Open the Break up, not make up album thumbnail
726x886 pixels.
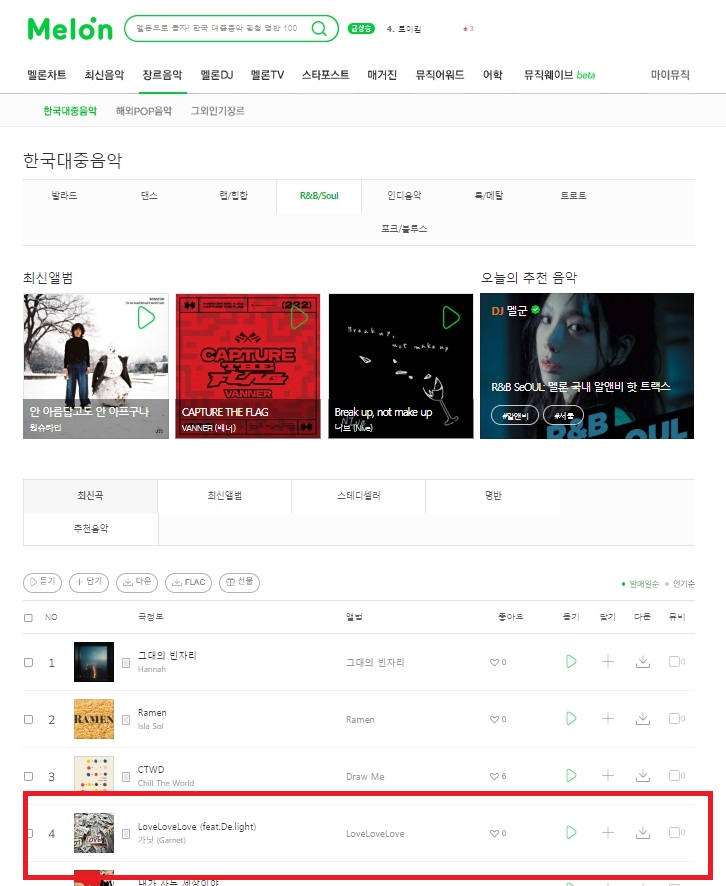(x=401, y=366)
